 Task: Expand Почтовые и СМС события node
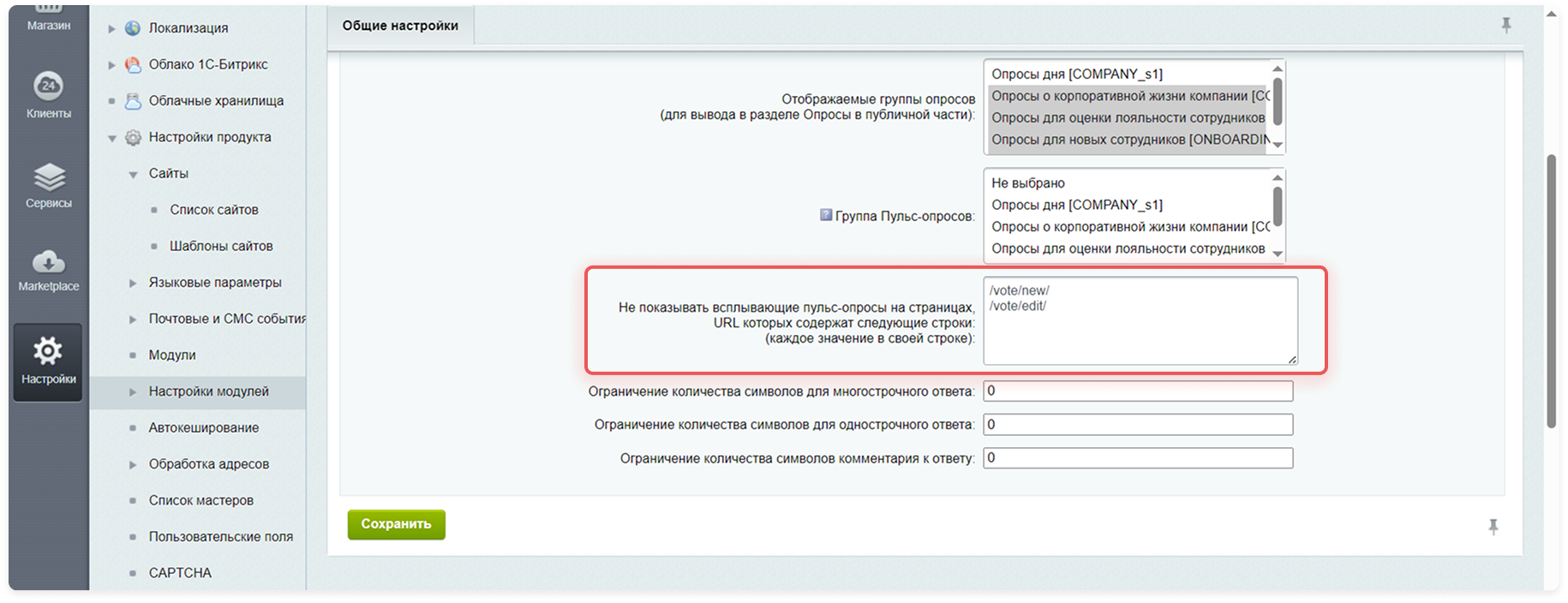[133, 319]
